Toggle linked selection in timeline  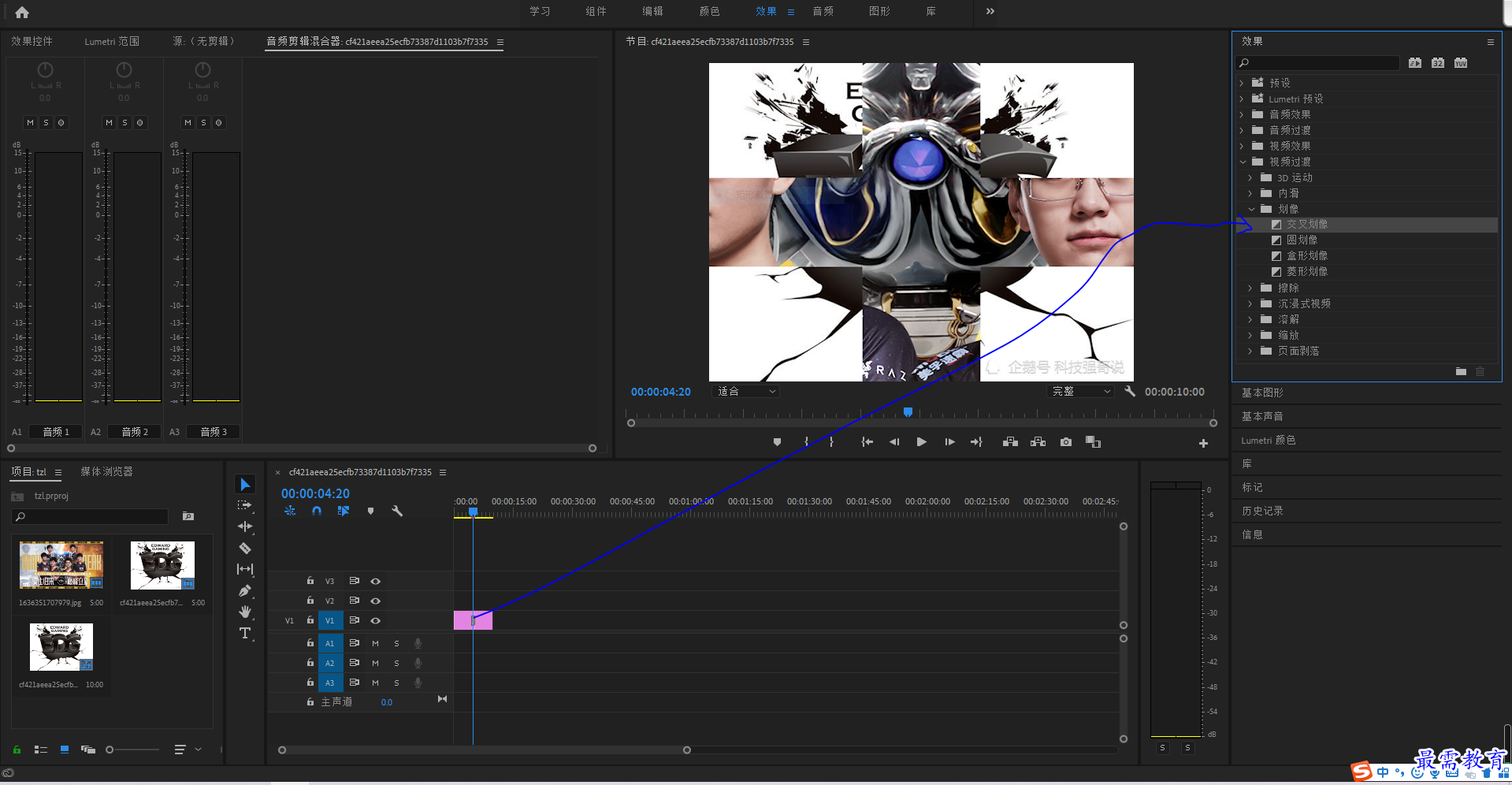click(x=344, y=511)
